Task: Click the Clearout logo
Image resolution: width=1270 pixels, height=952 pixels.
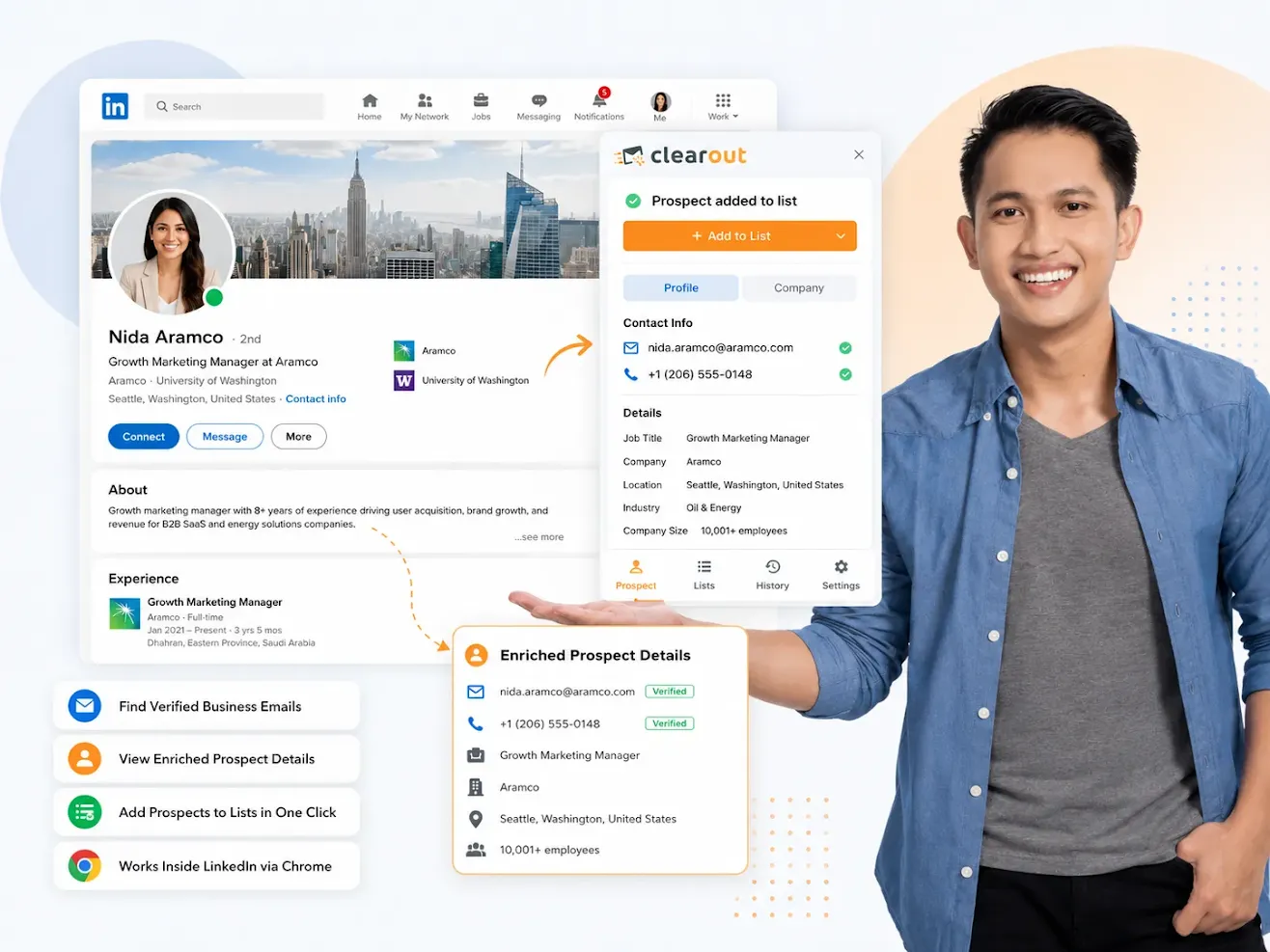Action: click(x=680, y=155)
